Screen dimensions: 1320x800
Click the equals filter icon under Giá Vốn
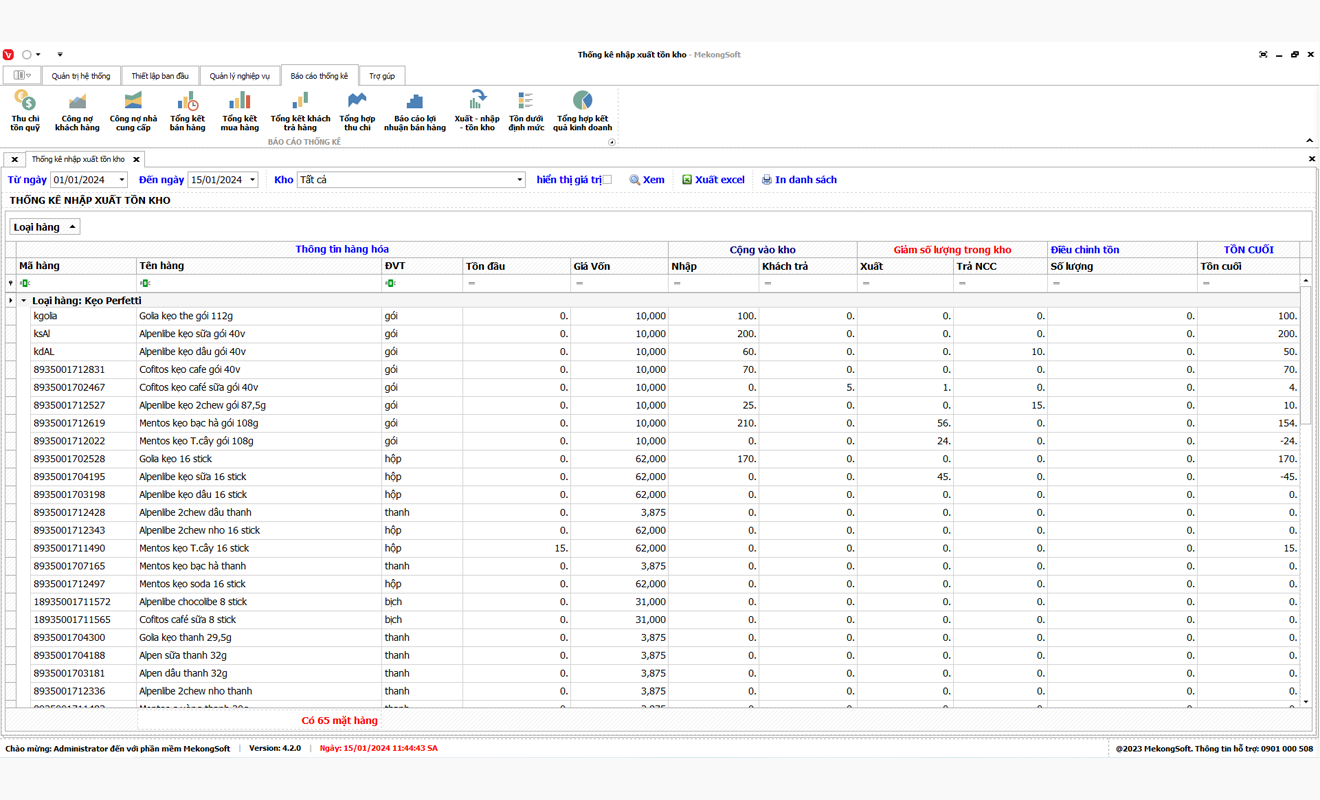[x=579, y=283]
